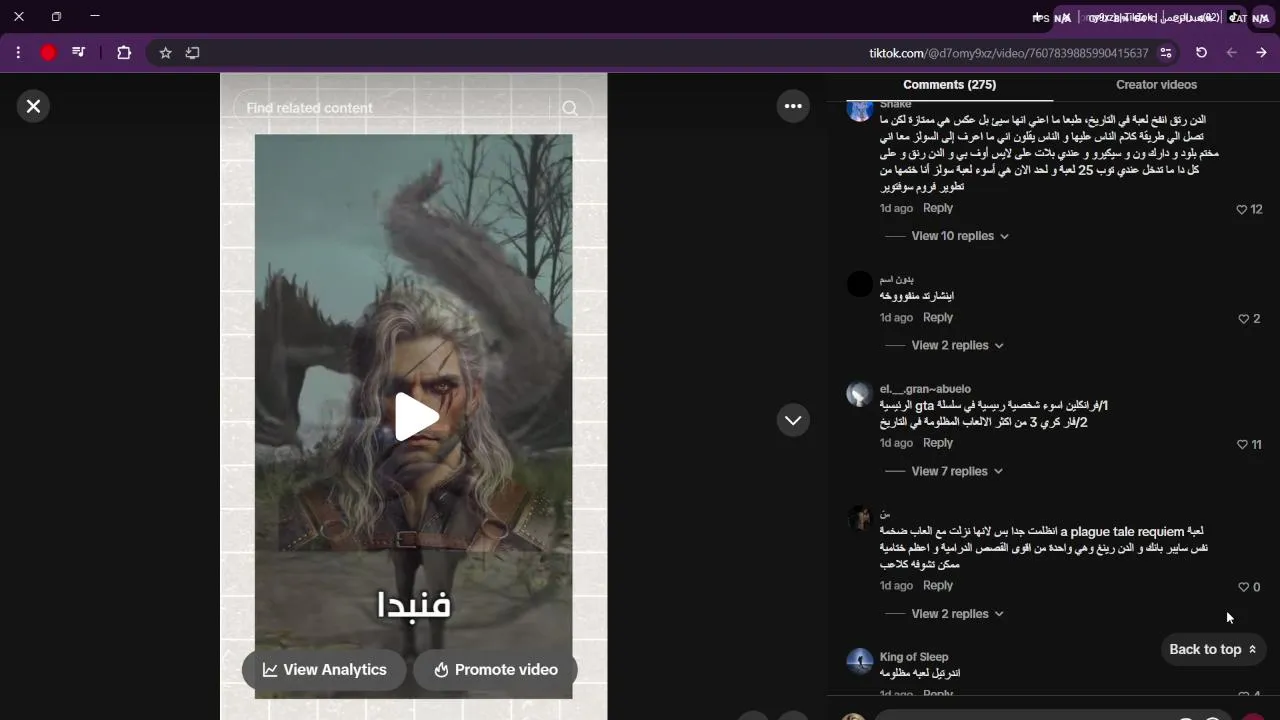The width and height of the screenshot is (1280, 720).
Task: Click el.__.gran~abuelo's avatar
Action: click(860, 393)
